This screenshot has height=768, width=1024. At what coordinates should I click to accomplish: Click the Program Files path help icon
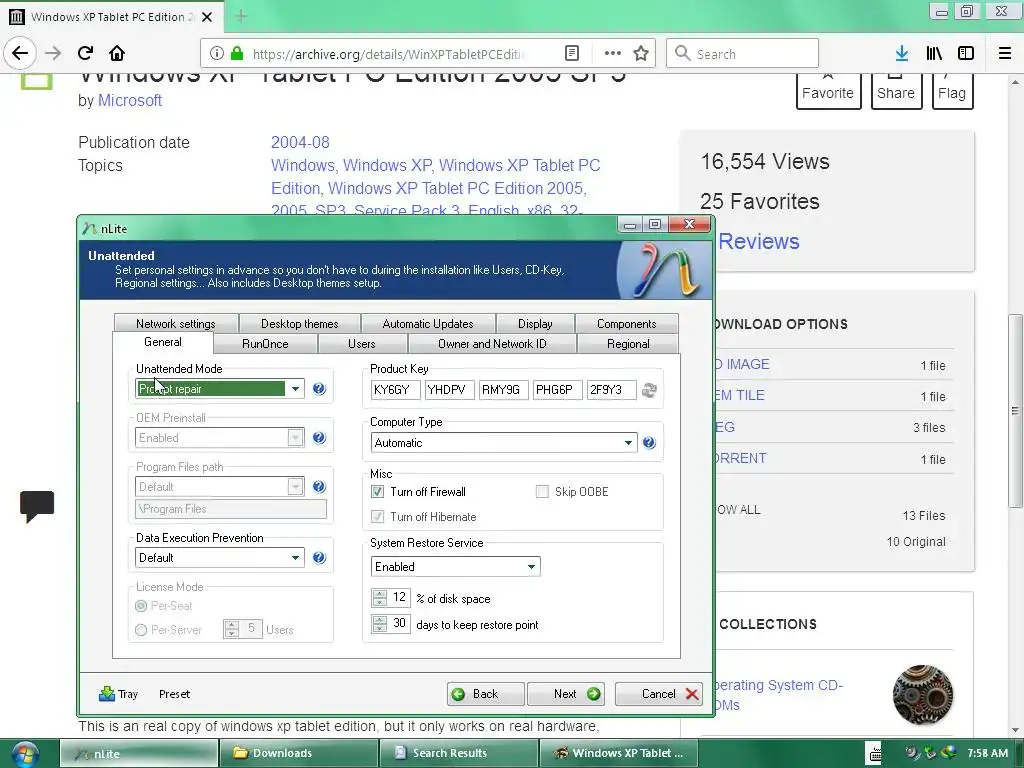[319, 486]
